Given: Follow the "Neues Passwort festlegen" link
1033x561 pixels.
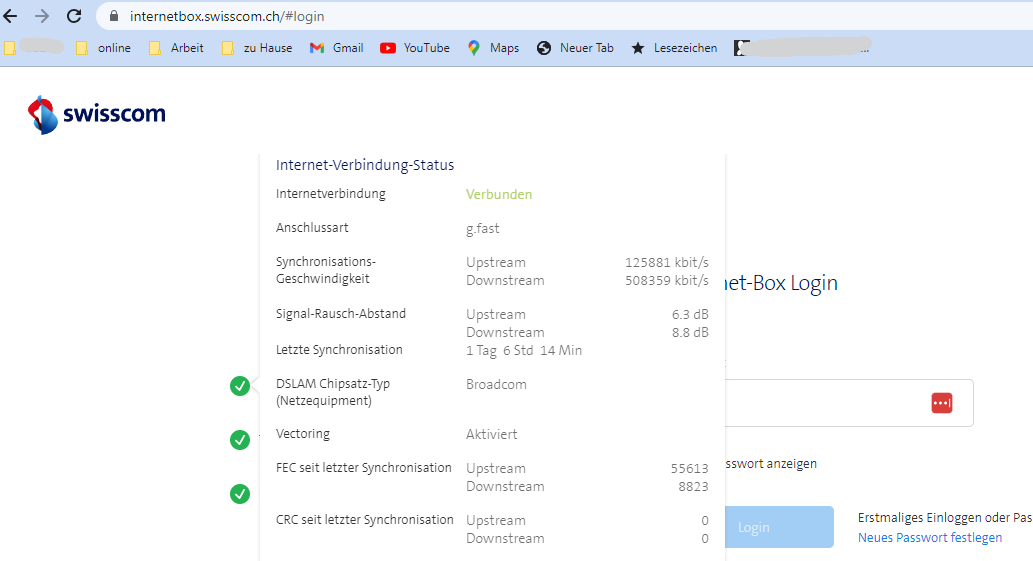Looking at the screenshot, I should click(x=929, y=538).
